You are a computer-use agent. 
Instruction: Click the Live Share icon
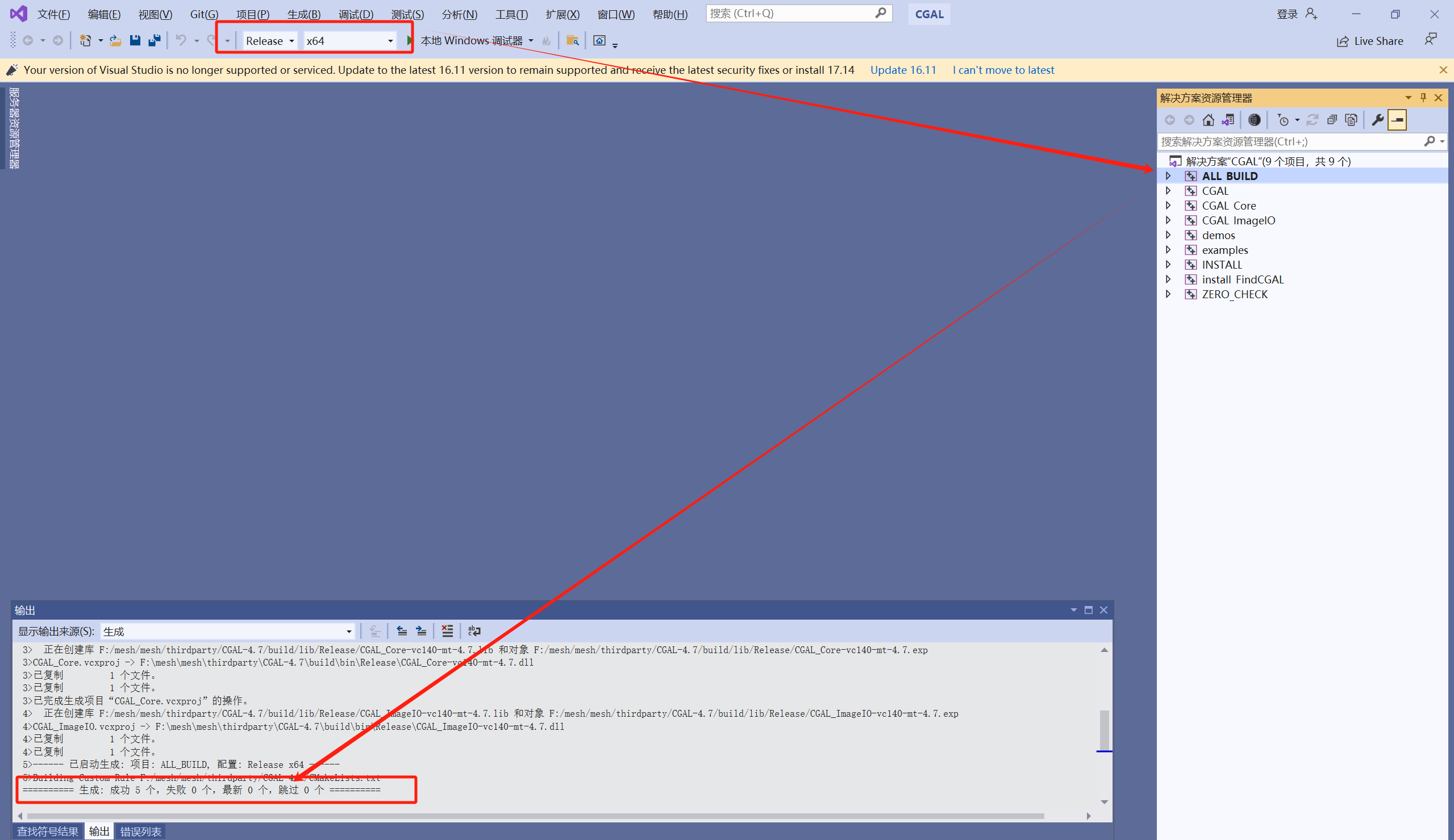(x=1343, y=41)
